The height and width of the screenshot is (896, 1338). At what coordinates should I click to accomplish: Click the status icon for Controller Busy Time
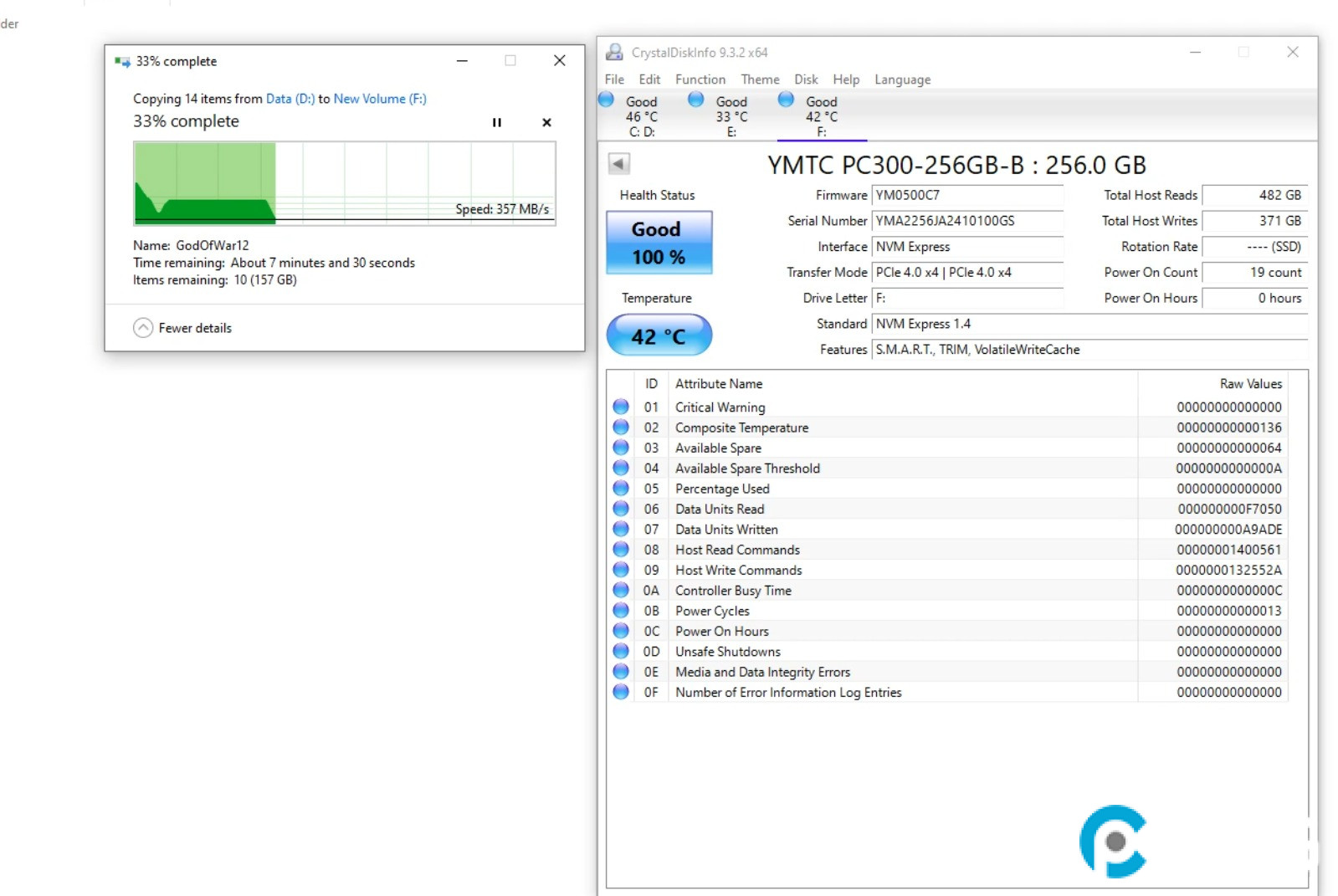pyautogui.click(x=621, y=590)
